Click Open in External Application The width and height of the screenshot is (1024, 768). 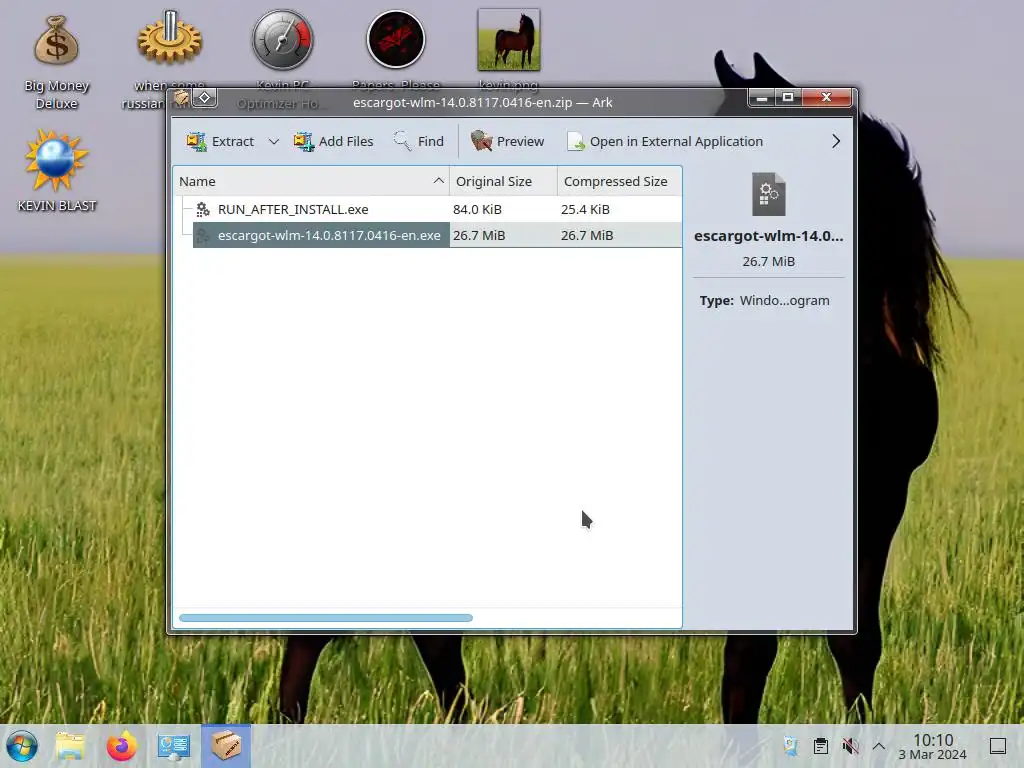click(x=665, y=141)
